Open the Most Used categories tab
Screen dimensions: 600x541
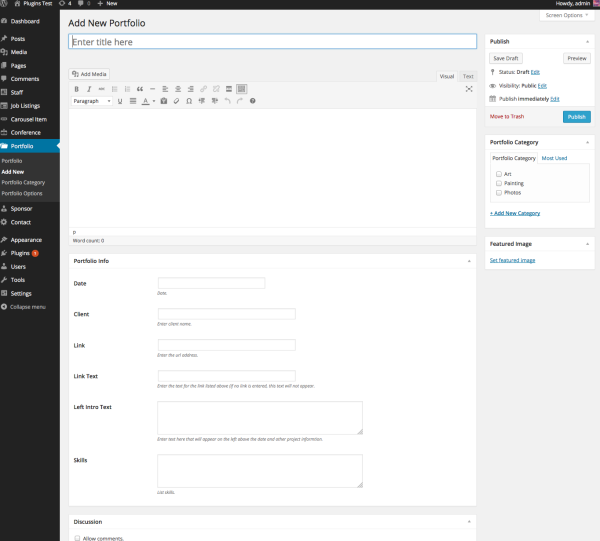(x=554, y=158)
